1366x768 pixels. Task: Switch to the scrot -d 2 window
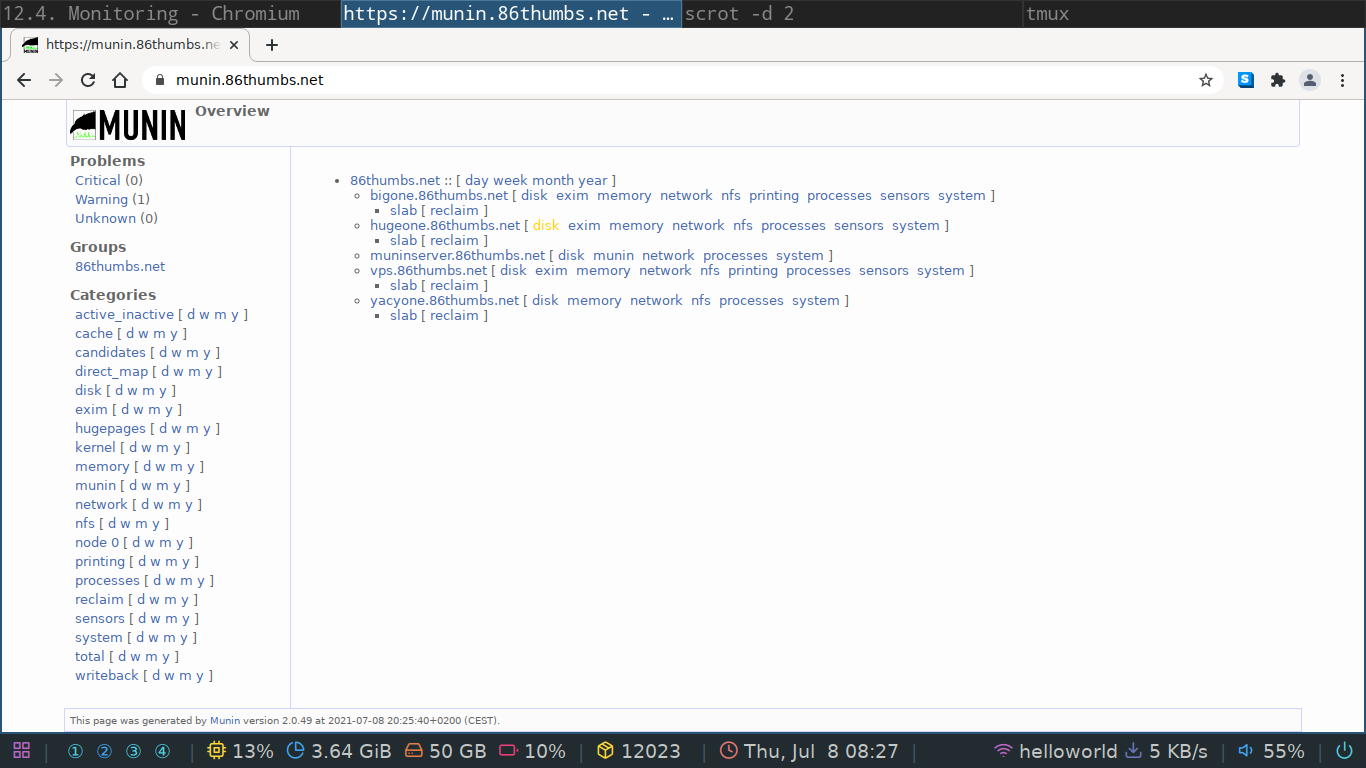pyautogui.click(x=853, y=14)
